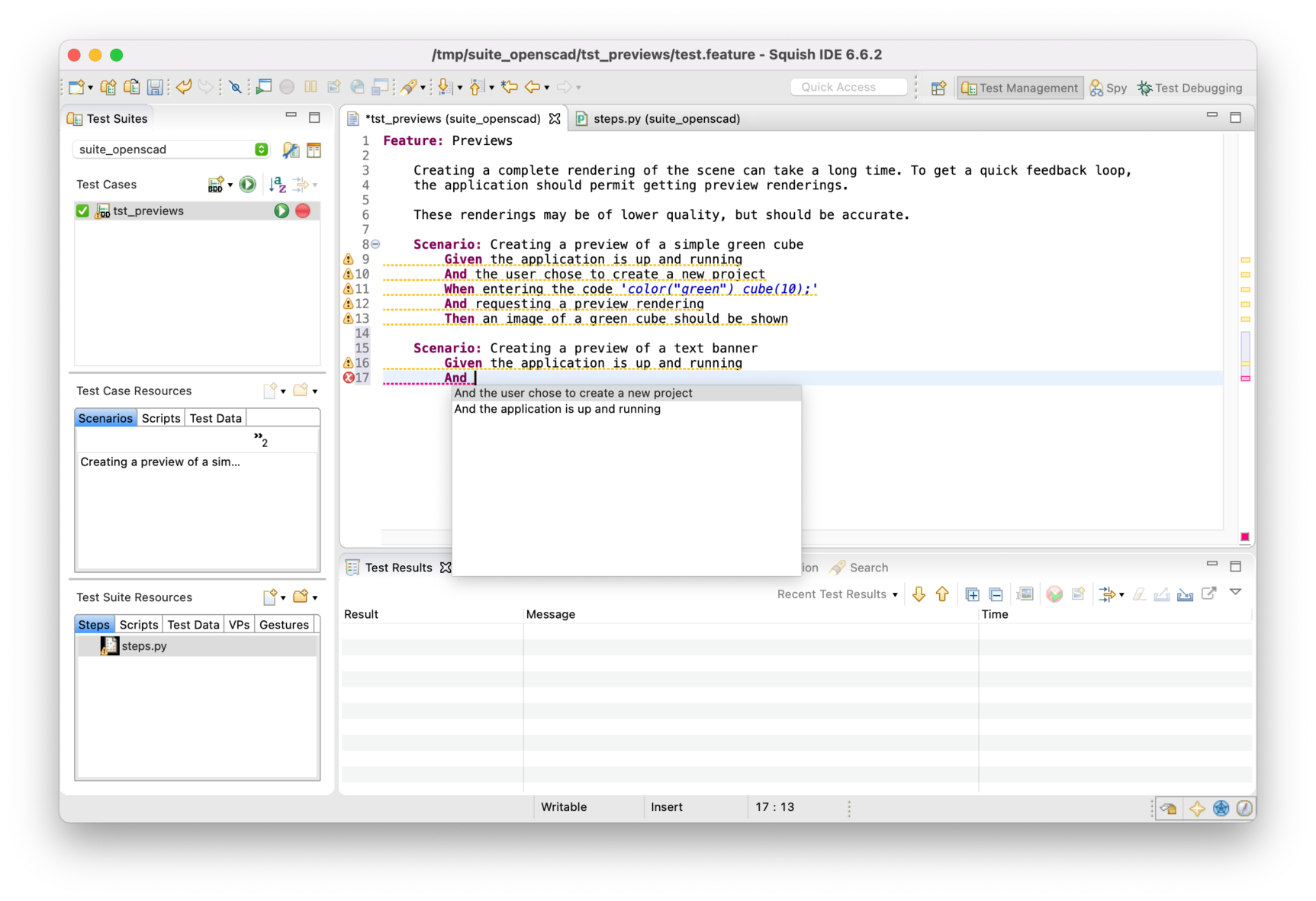This screenshot has height=901, width=1316.
Task: Run all test cases with the Test Cases play icon
Action: (x=247, y=185)
